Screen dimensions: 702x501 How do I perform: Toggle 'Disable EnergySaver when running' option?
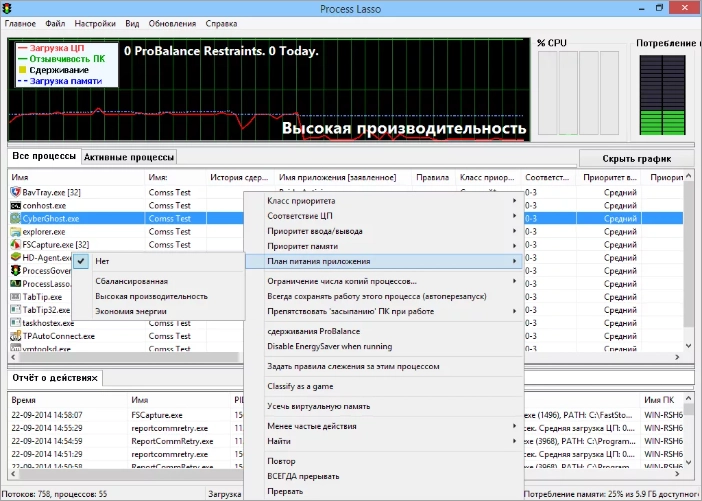coord(384,346)
